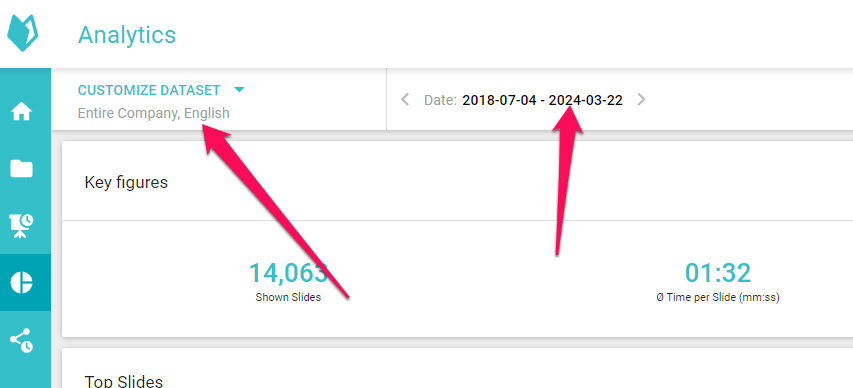Select the pie chart analytics icon

tap(22, 282)
